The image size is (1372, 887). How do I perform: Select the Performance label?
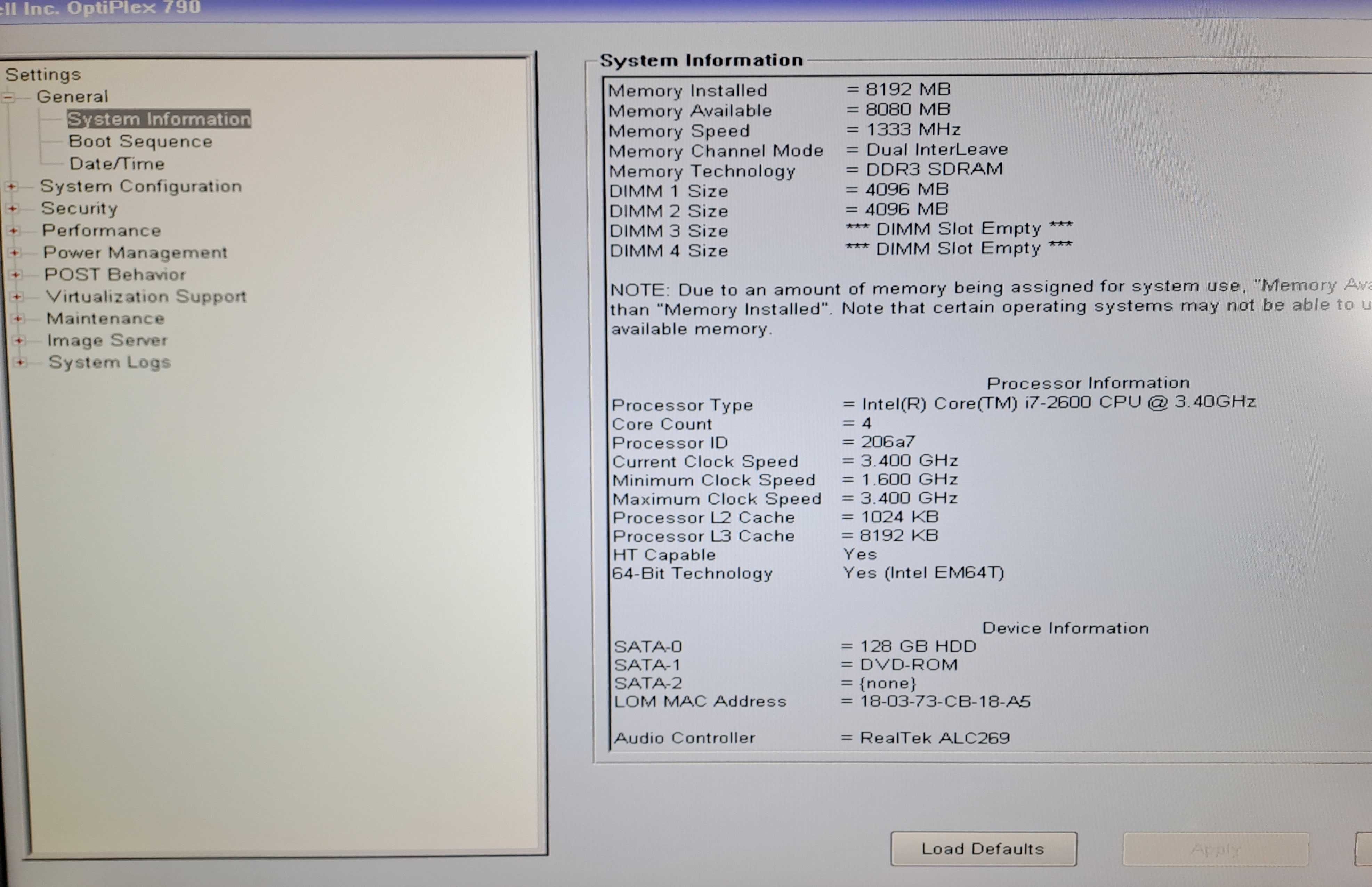pos(102,231)
